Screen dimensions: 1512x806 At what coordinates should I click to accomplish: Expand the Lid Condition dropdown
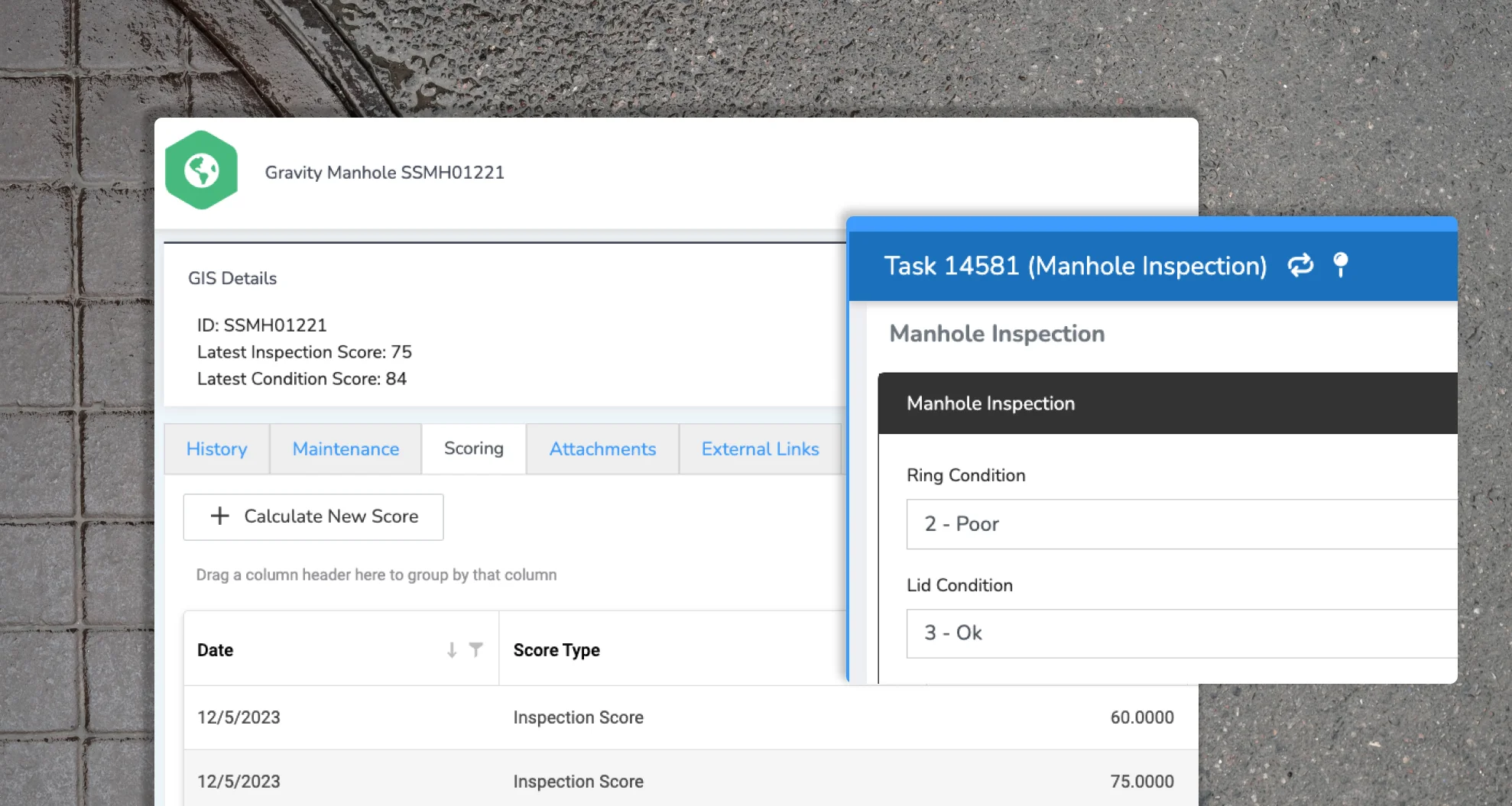(1181, 633)
